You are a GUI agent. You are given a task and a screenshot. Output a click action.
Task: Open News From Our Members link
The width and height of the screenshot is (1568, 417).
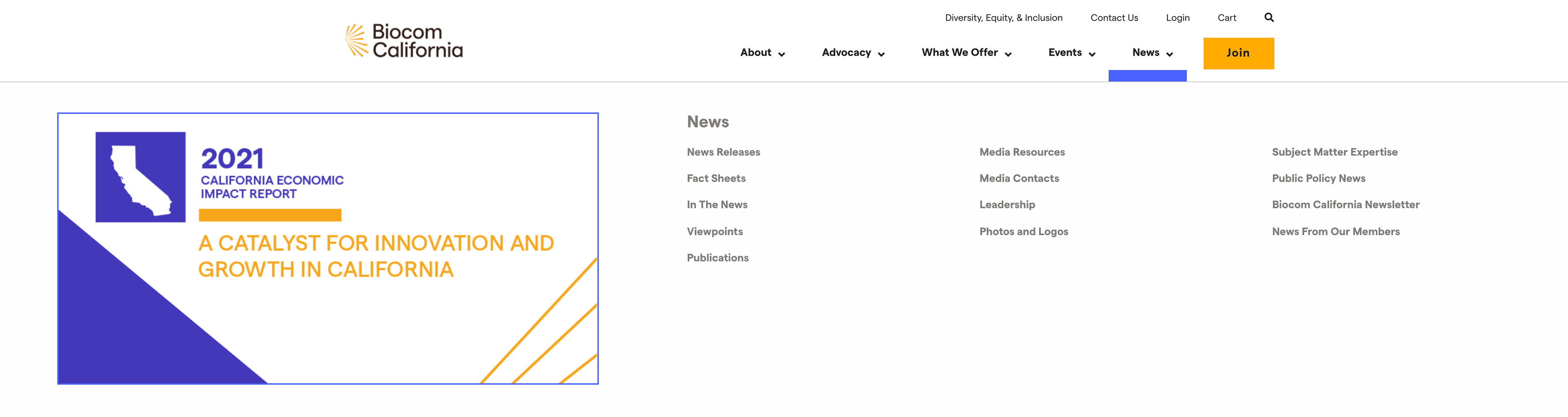[1336, 231]
